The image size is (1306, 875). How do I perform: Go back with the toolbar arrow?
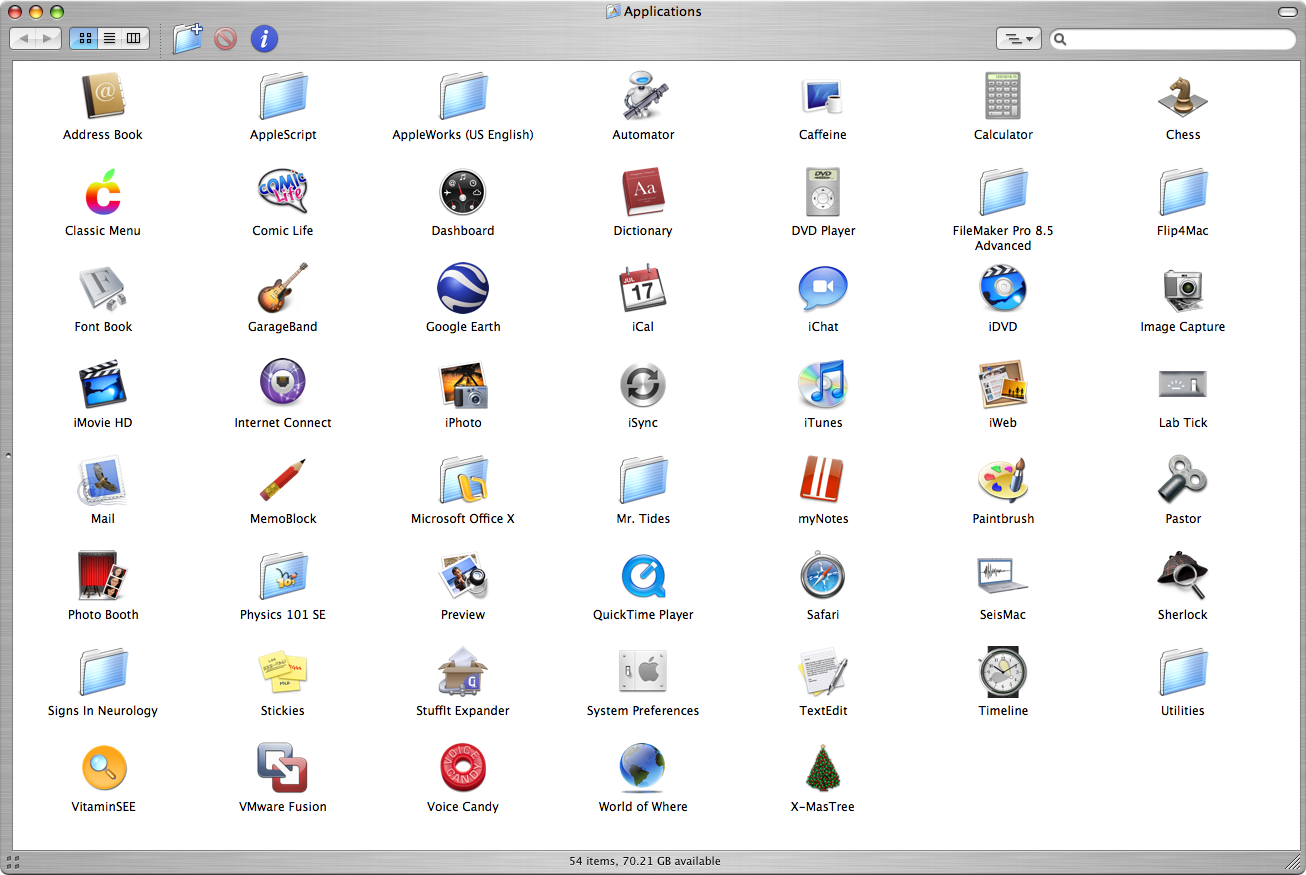click(24, 38)
